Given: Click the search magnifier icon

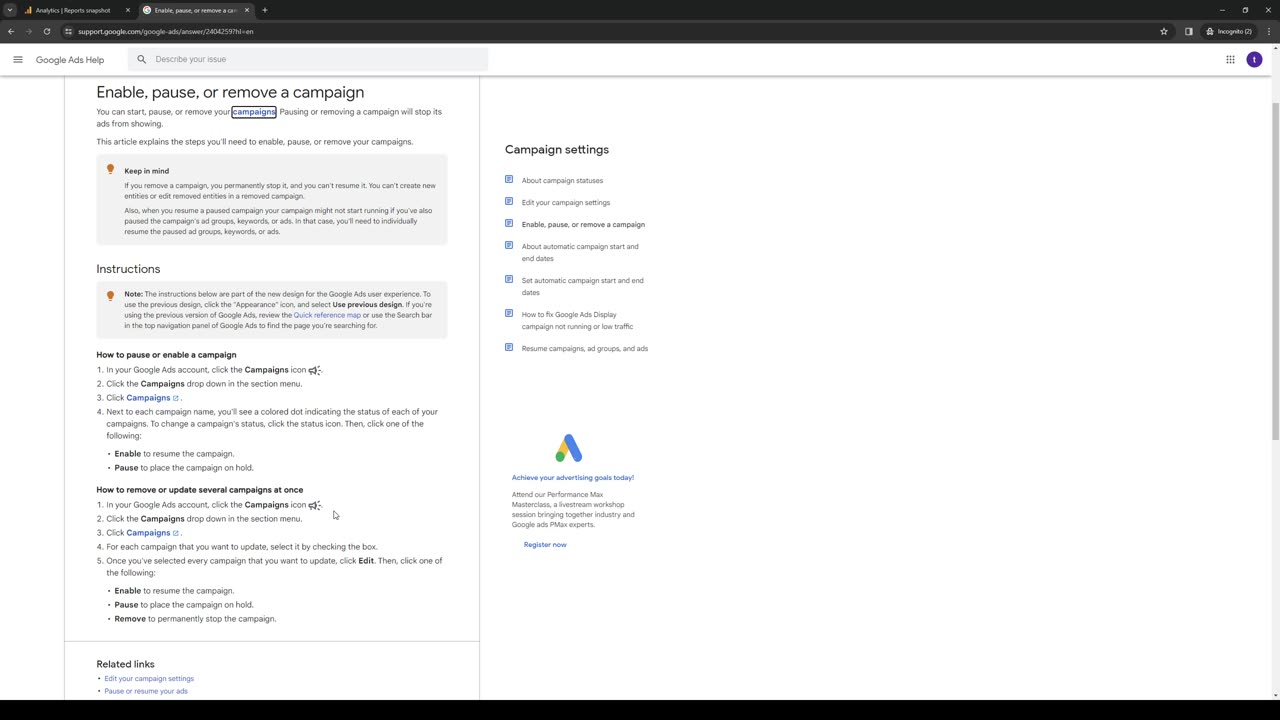Looking at the screenshot, I should (142, 59).
